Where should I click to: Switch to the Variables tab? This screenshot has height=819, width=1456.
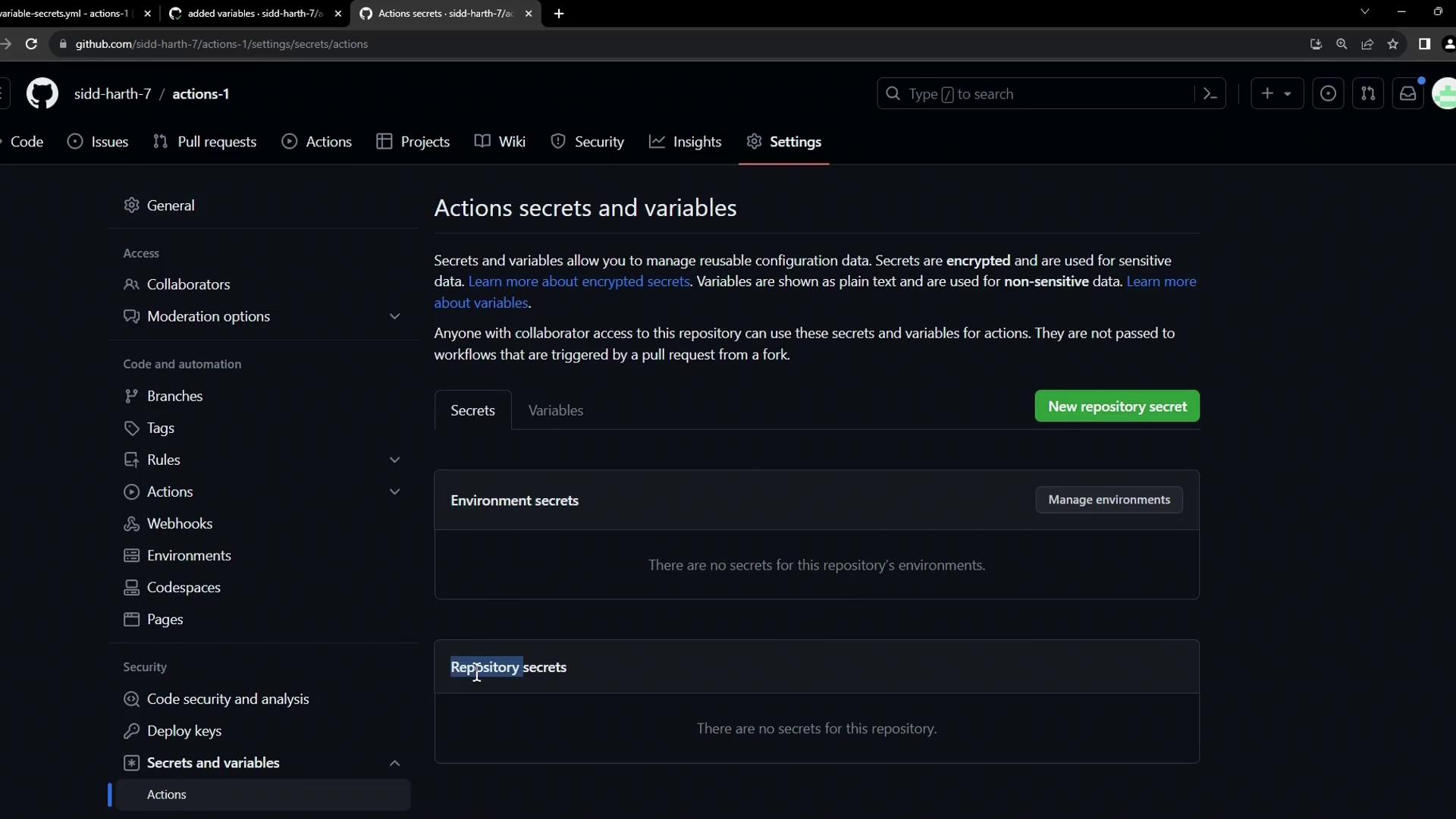(x=555, y=410)
